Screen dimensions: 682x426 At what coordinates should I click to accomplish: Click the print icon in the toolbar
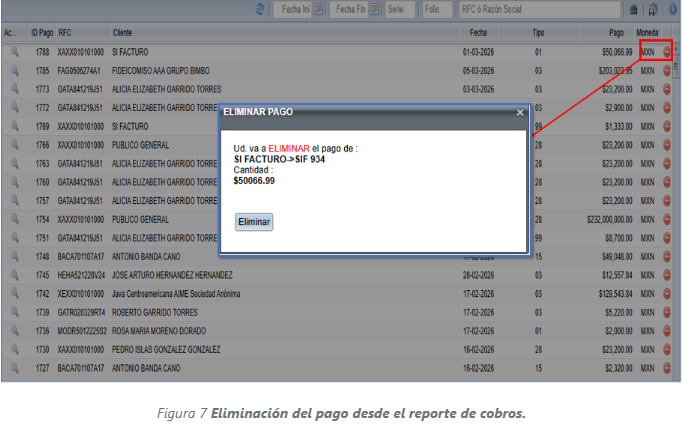pyautogui.click(x=652, y=9)
